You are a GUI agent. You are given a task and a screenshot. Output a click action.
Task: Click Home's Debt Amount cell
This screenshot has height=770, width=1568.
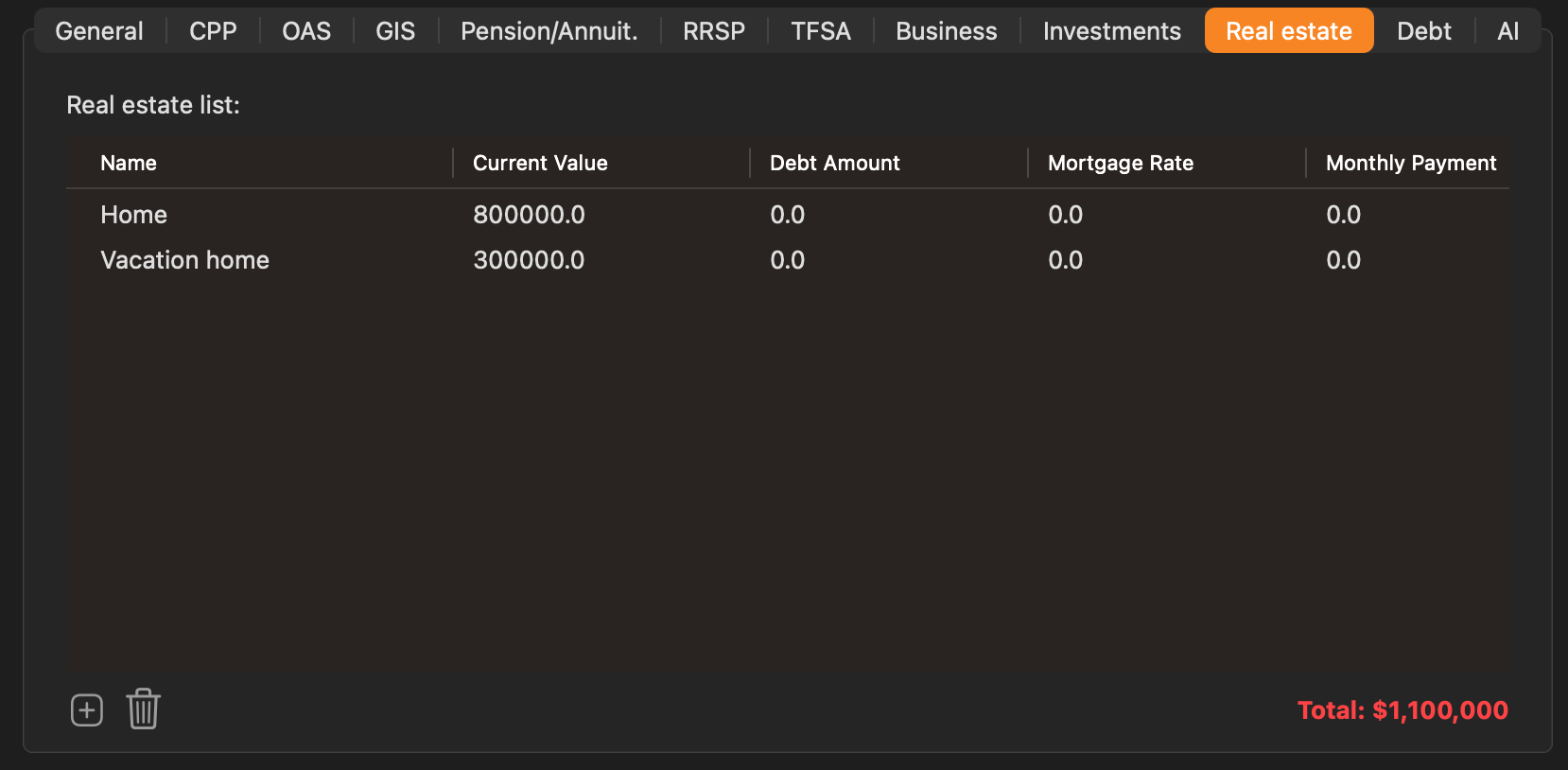coord(787,215)
